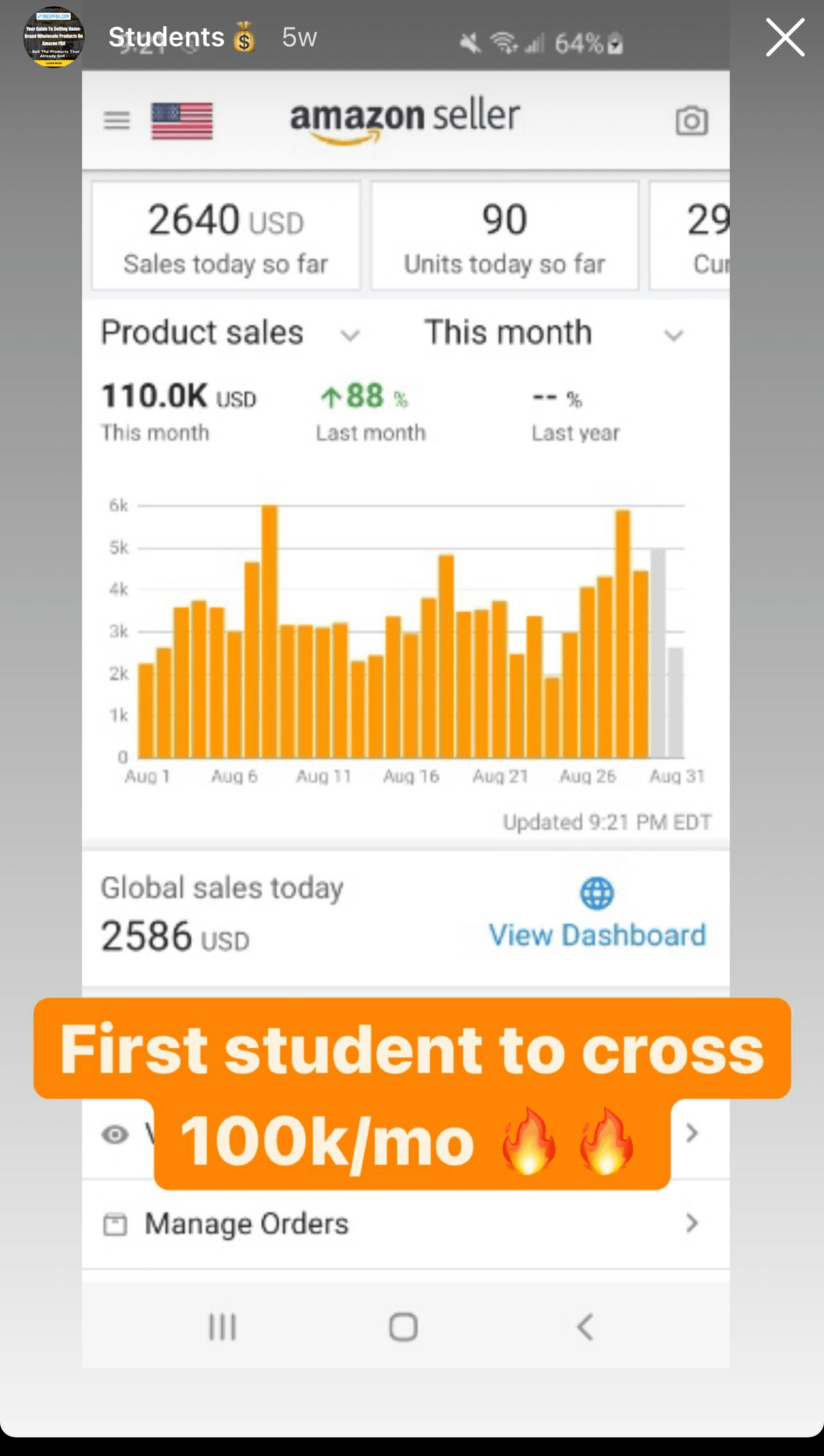Select the Units today so far card

[504, 236]
